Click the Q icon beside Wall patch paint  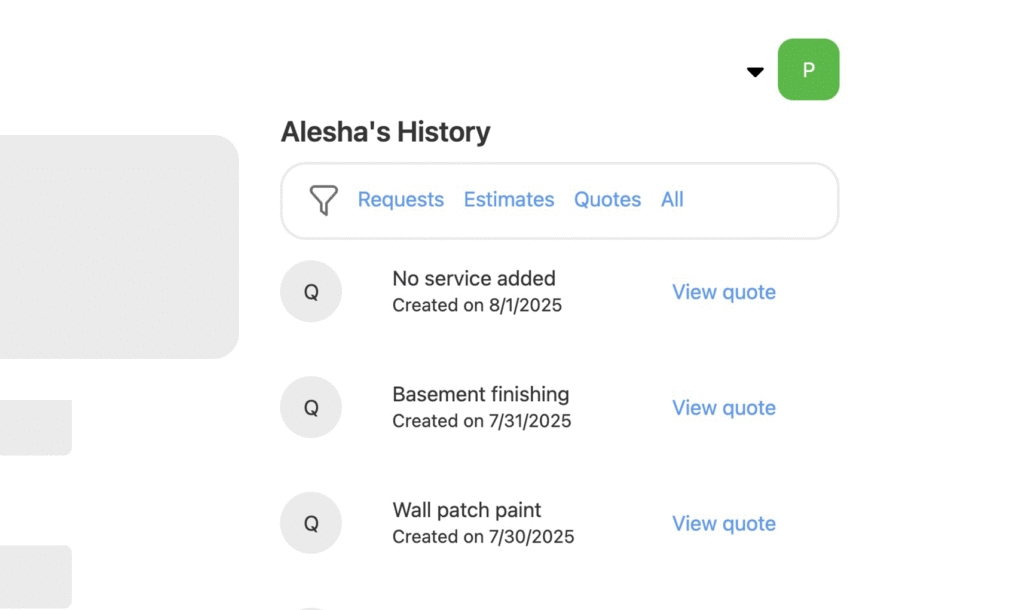311,523
